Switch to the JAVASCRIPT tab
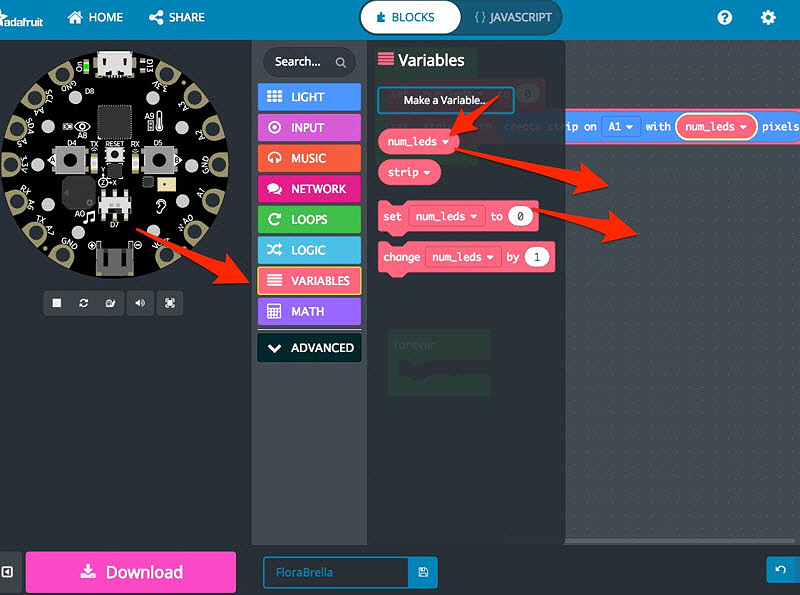 tap(511, 17)
